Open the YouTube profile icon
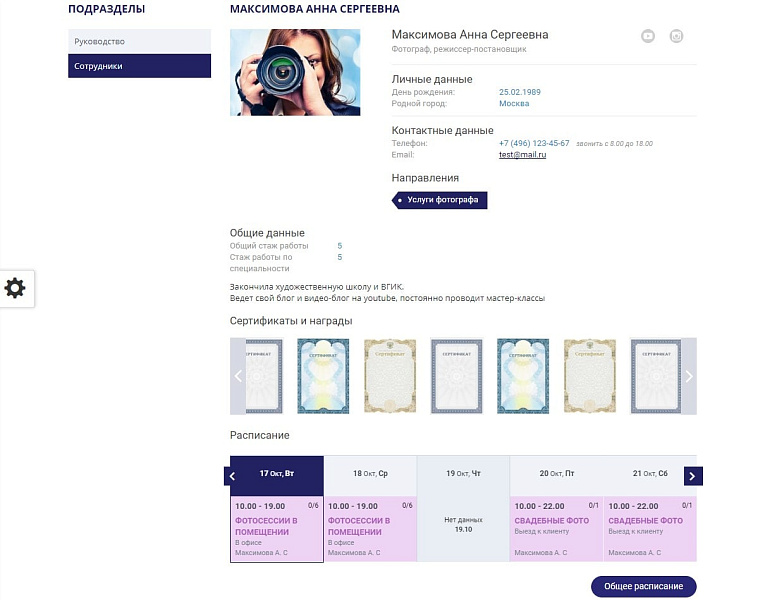This screenshot has width=765, height=600. pos(648,36)
